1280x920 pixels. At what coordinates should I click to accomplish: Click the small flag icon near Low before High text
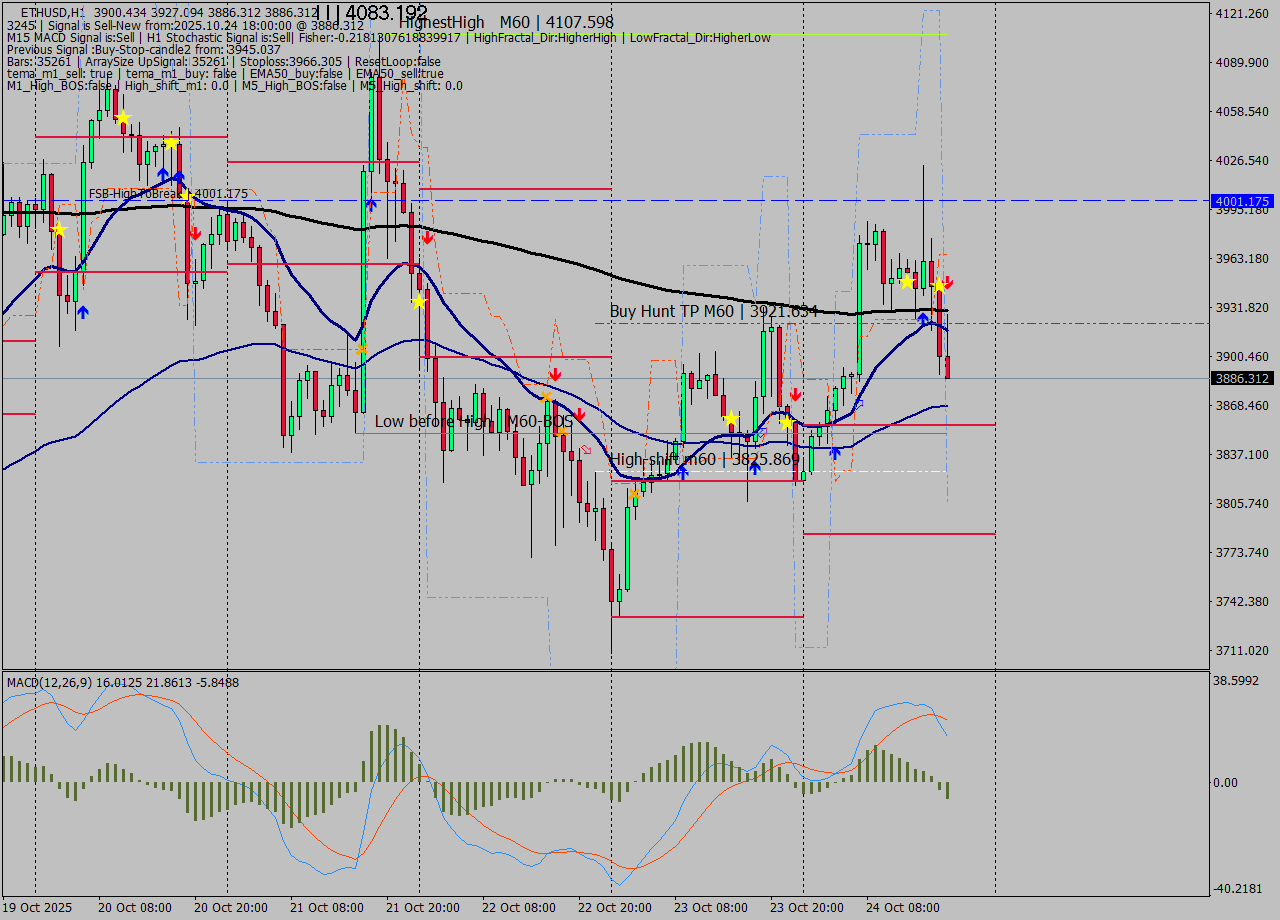click(x=585, y=449)
